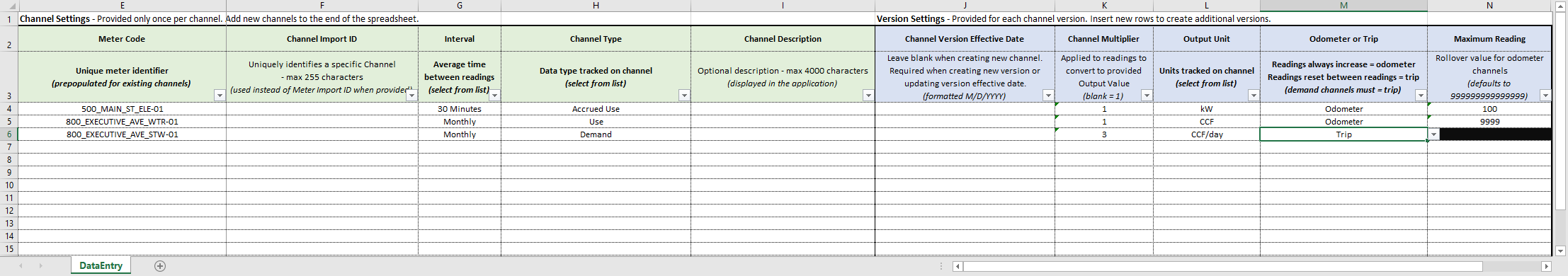
Task: Select column F header
Action: click(322, 6)
